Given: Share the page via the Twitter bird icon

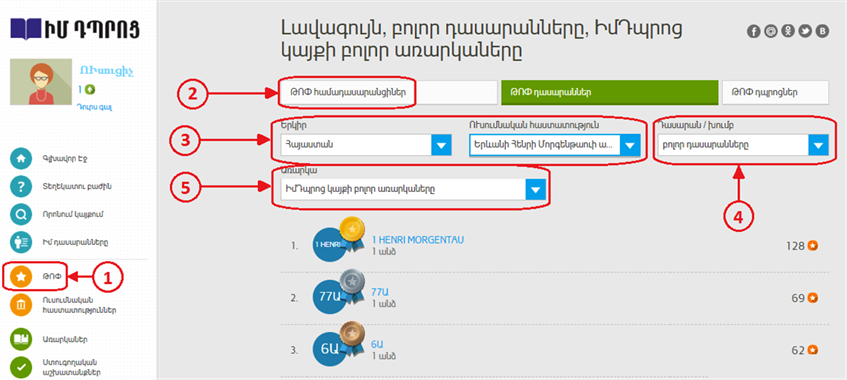Looking at the screenshot, I should pos(805,31).
